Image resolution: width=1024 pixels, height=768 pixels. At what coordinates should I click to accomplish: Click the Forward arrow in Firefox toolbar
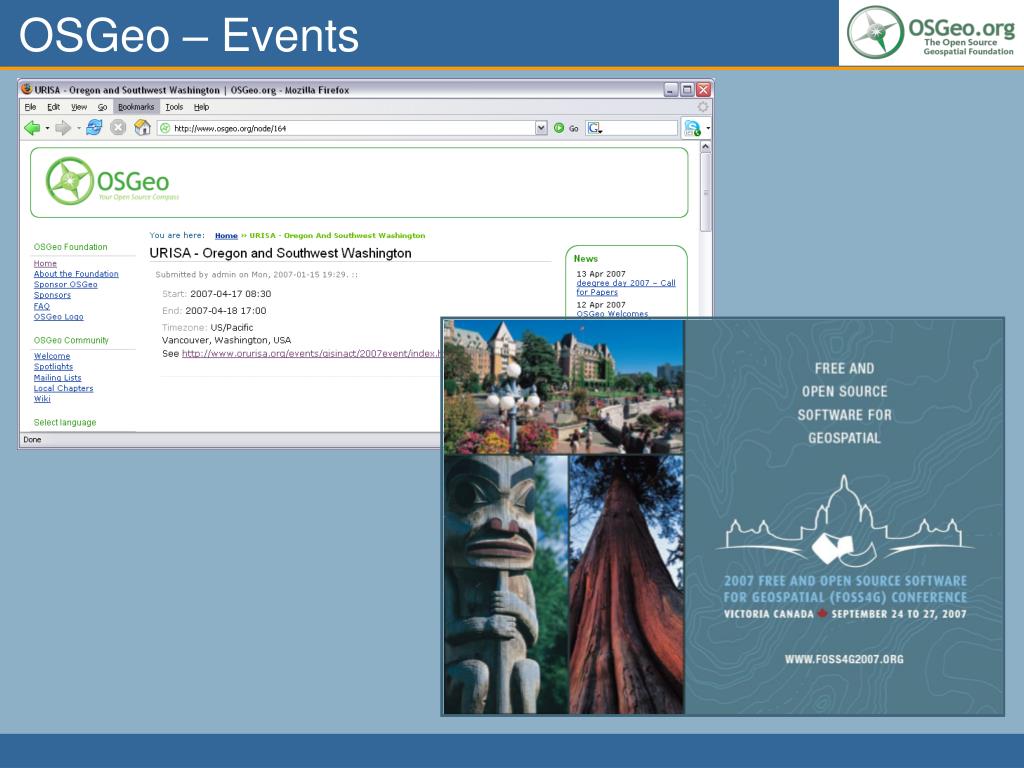coord(63,128)
